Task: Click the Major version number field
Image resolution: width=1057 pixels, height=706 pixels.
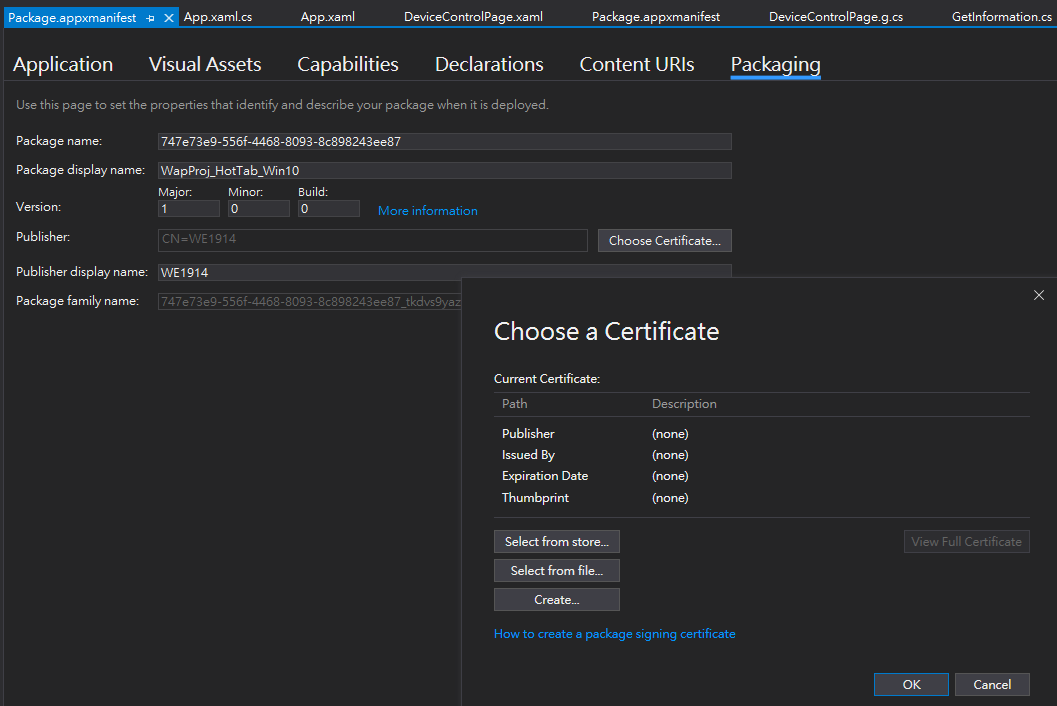Action: [188, 208]
